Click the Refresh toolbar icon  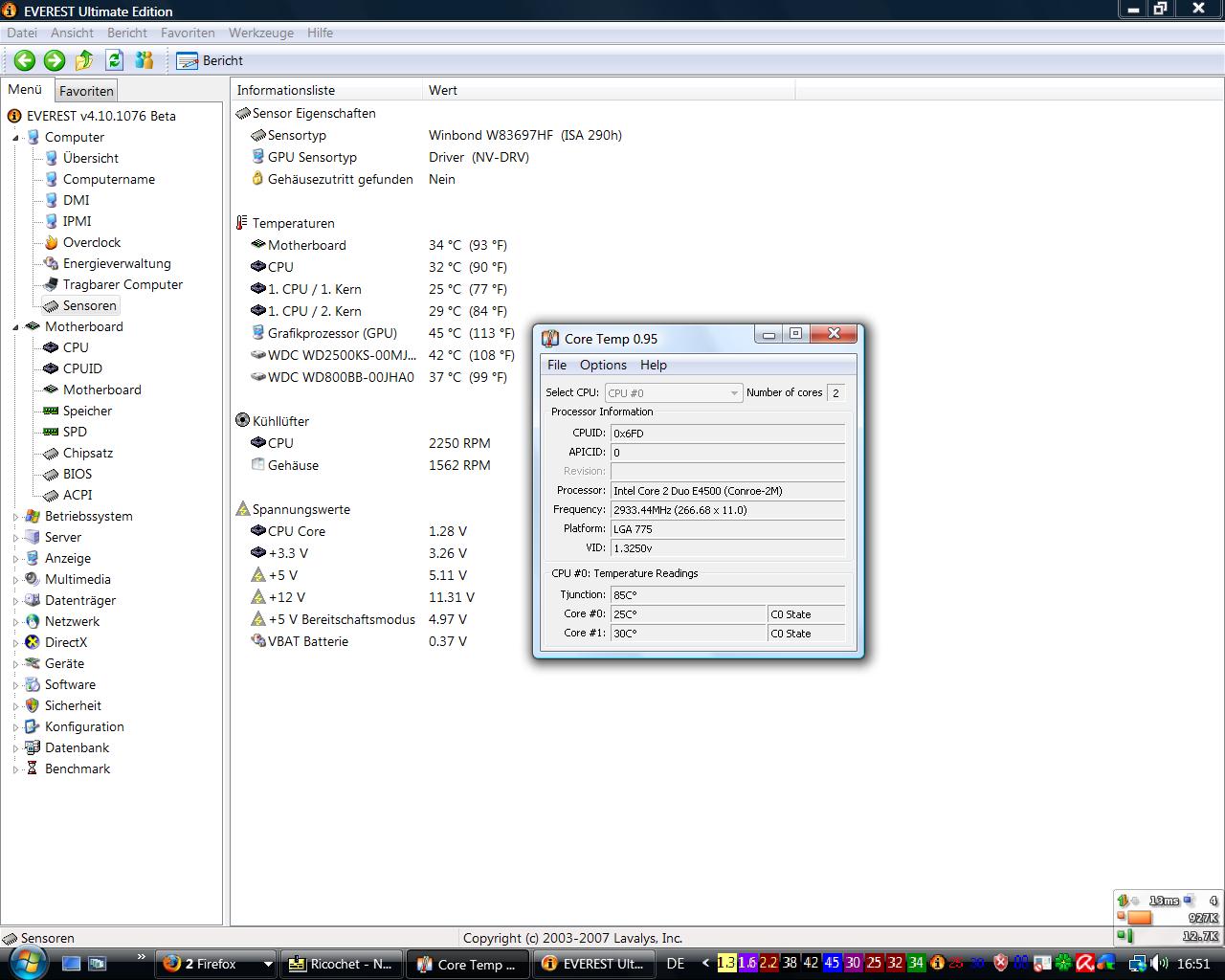click(114, 60)
